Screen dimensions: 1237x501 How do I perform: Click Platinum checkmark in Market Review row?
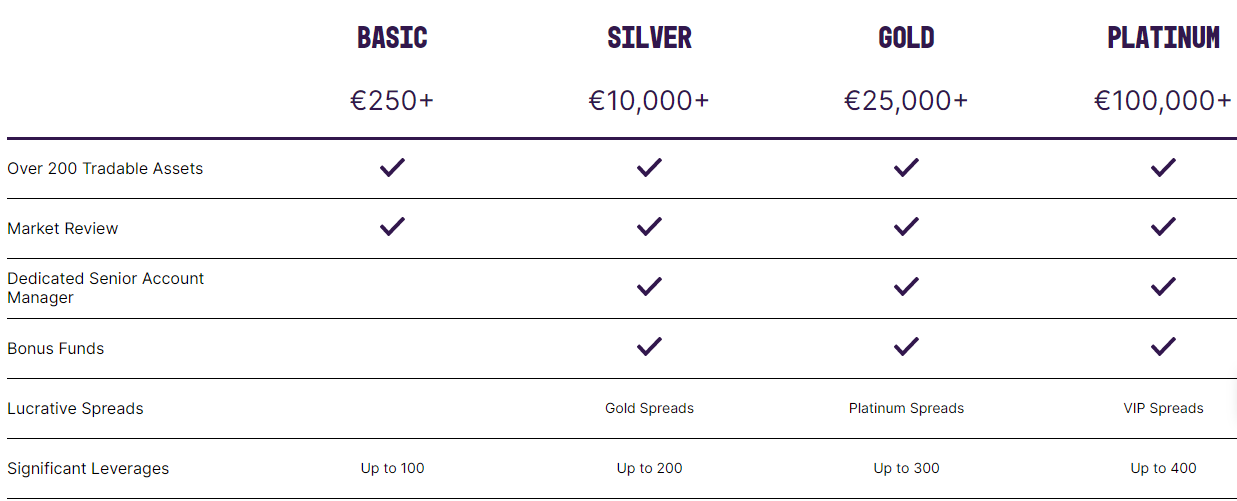pyautogui.click(x=1163, y=228)
